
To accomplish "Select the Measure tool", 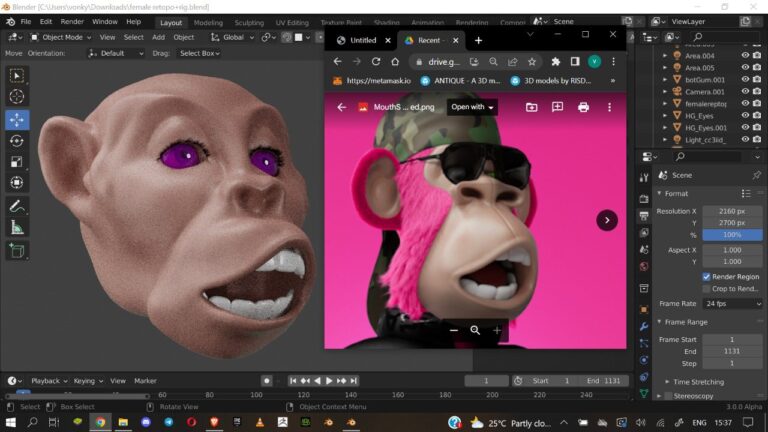I will [x=17, y=228].
